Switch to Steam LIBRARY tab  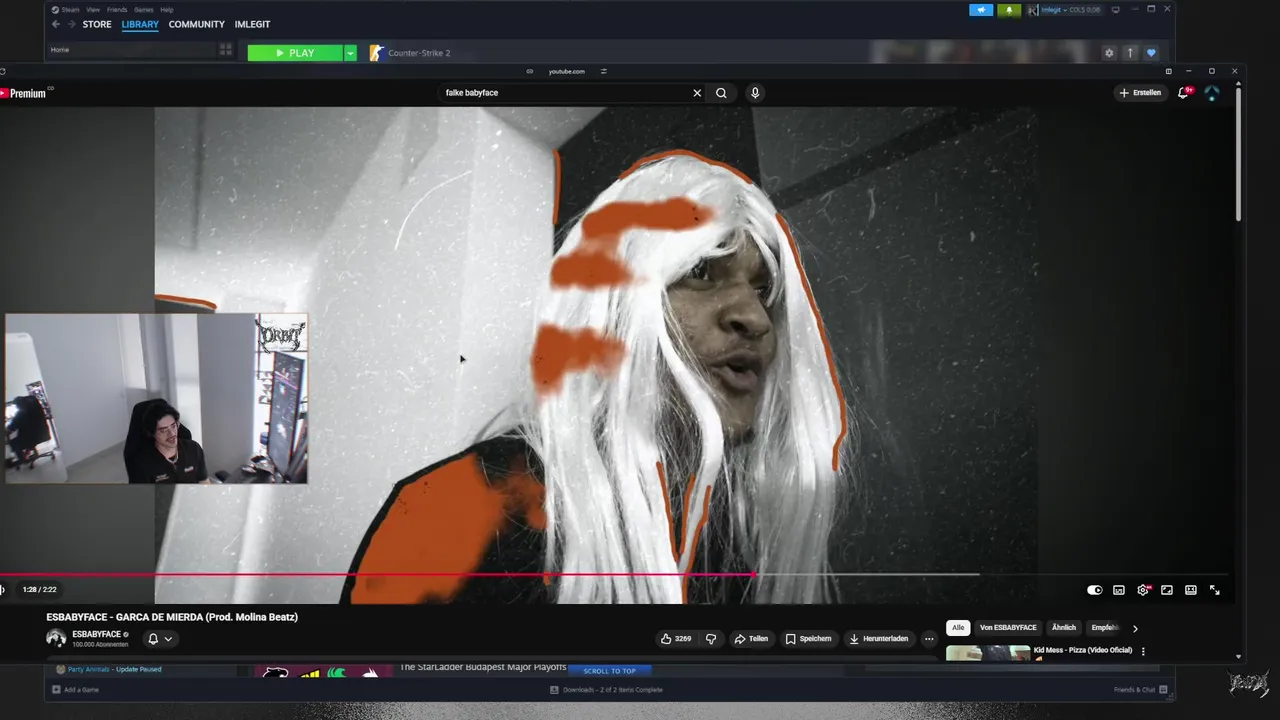pos(140,24)
